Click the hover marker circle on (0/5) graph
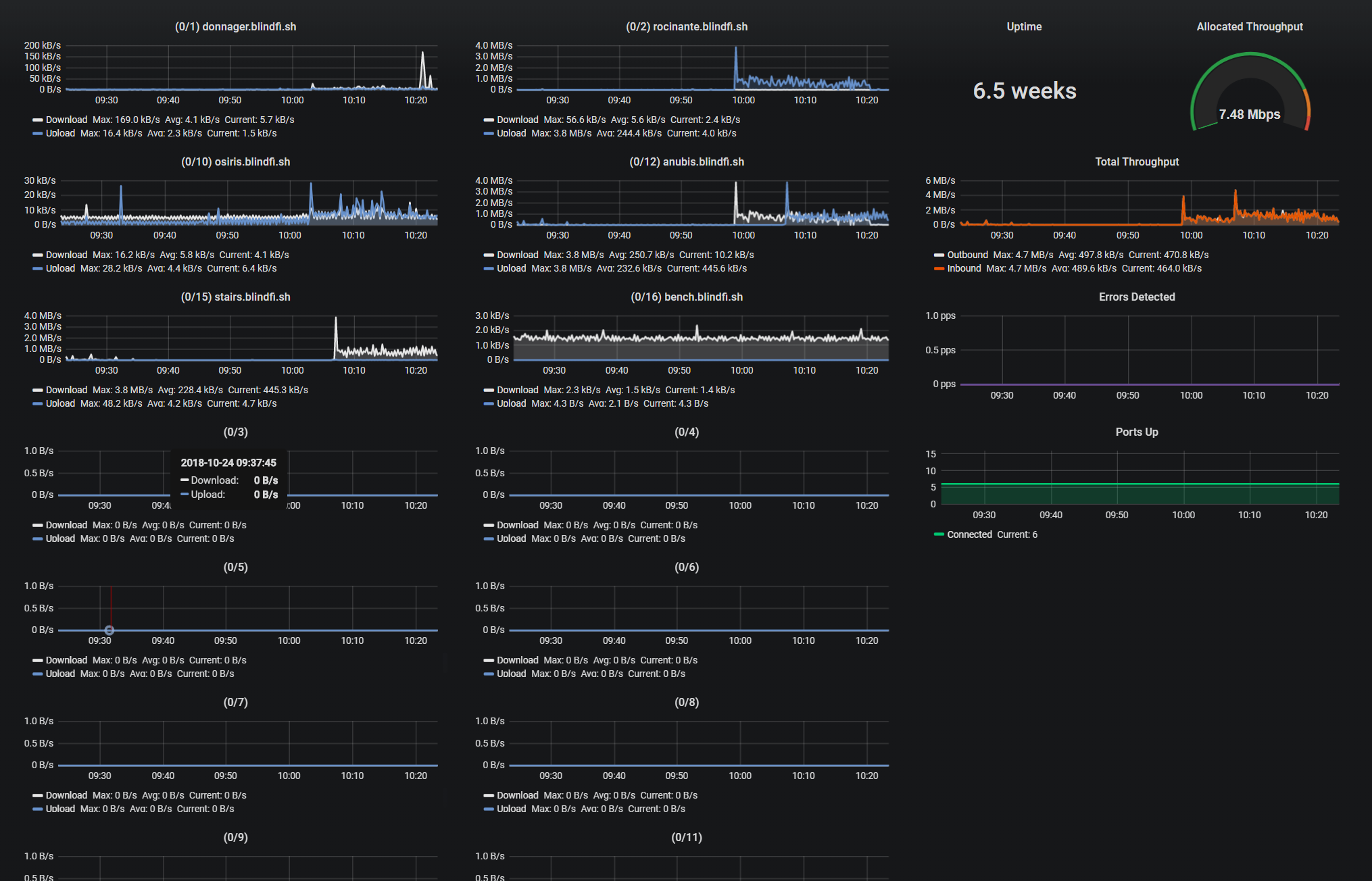The width and height of the screenshot is (1372, 881). click(109, 630)
